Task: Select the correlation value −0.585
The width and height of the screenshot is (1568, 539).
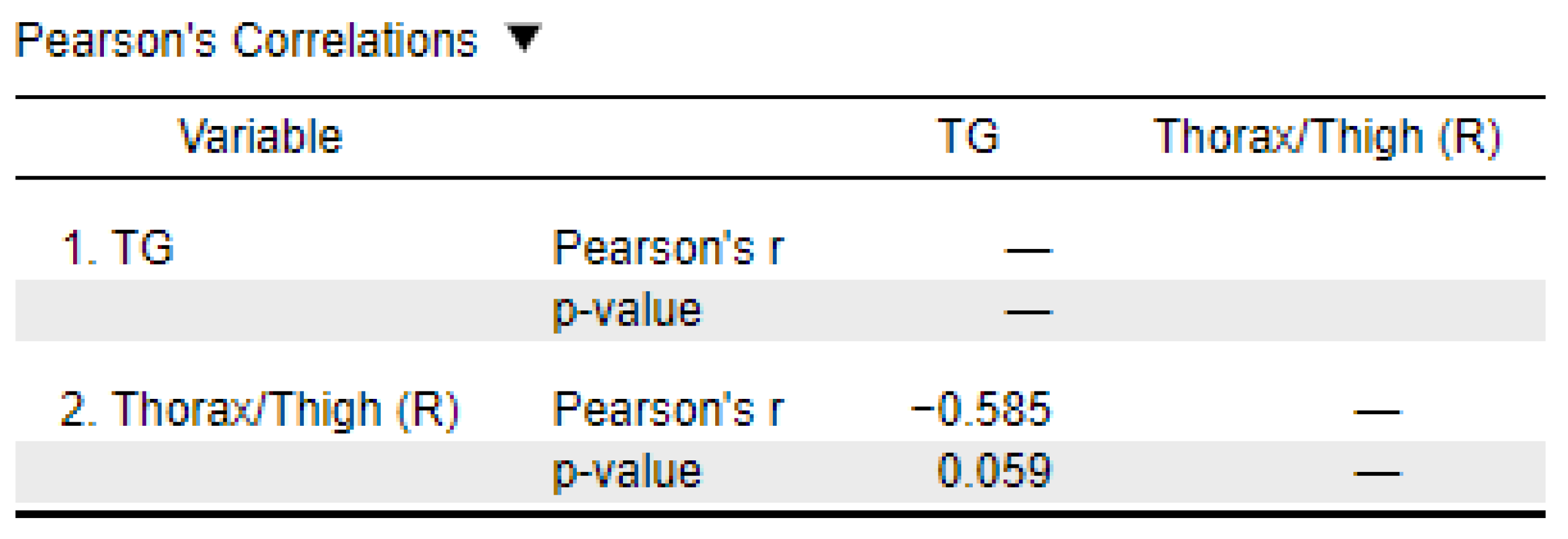Action: [981, 409]
